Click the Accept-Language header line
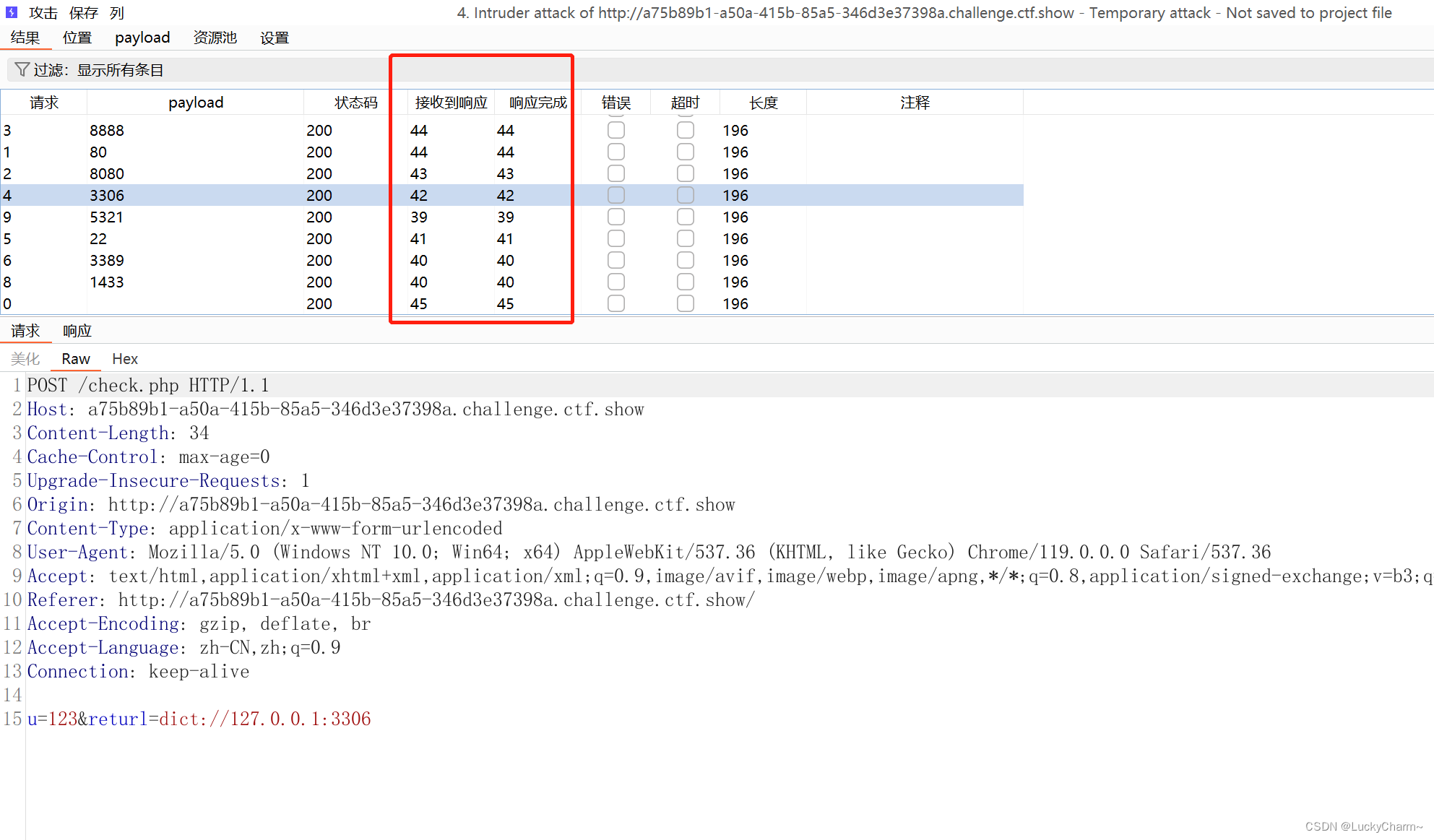 click(184, 647)
